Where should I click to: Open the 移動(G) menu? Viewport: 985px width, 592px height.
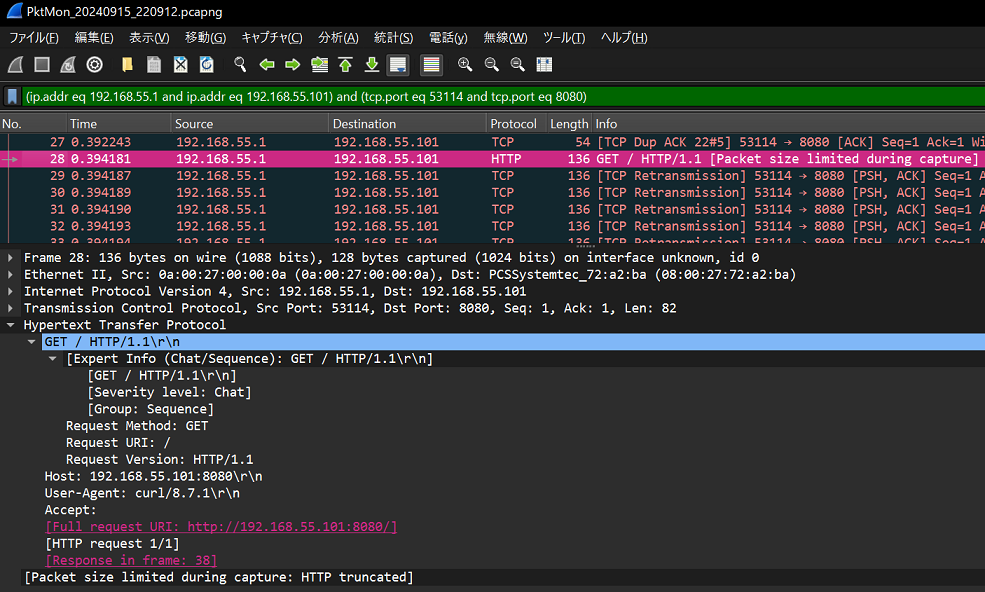click(x=205, y=38)
